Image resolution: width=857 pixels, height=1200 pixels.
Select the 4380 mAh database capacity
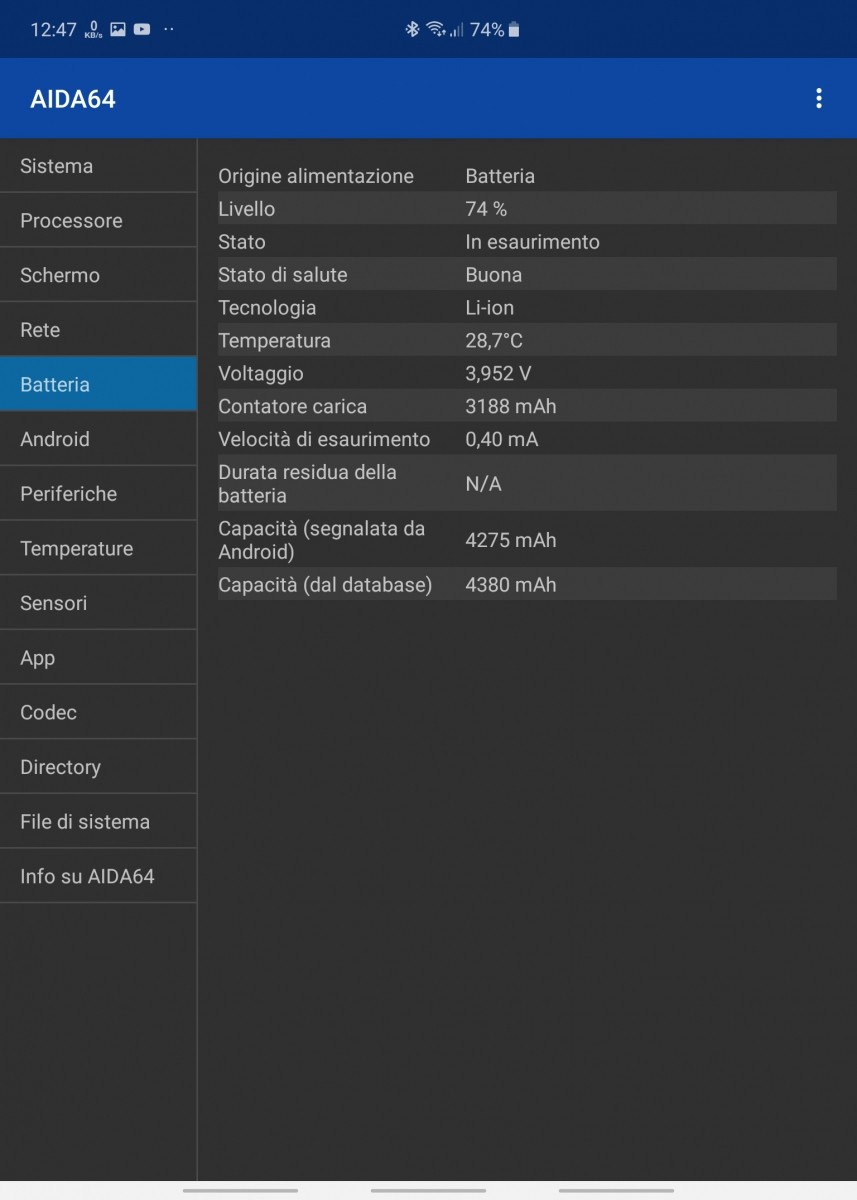(x=511, y=585)
